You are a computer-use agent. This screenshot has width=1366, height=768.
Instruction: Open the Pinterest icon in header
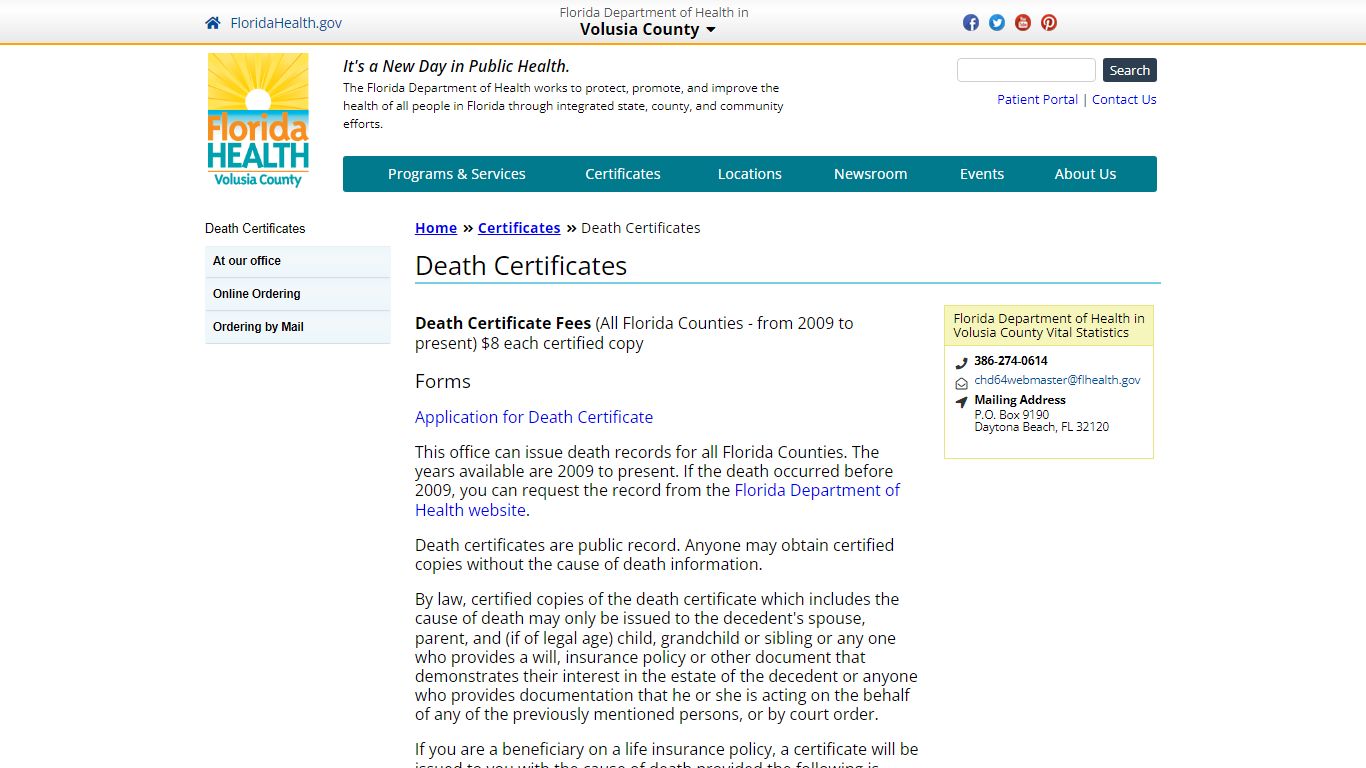(x=1049, y=23)
